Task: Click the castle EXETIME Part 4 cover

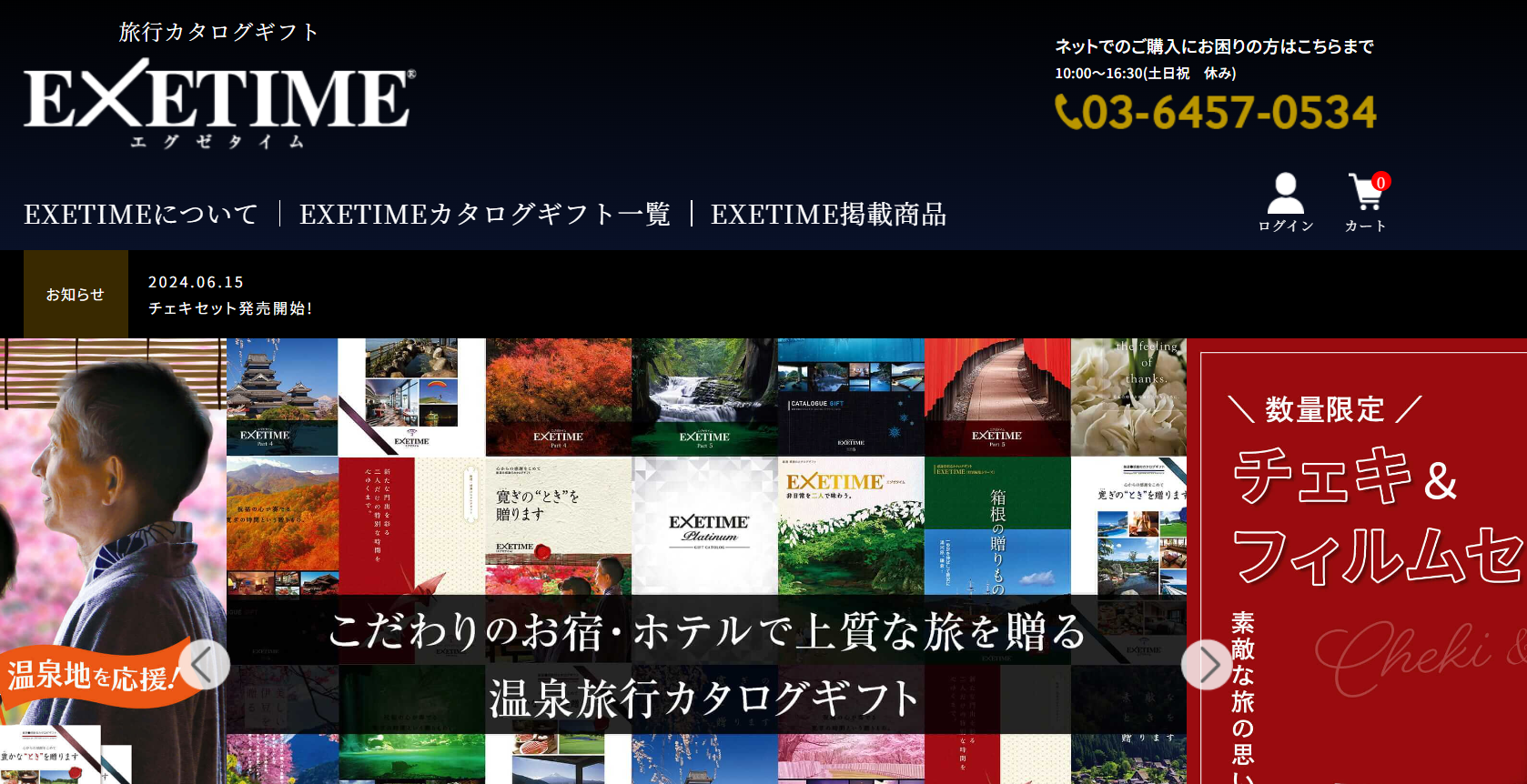Action: click(282, 397)
